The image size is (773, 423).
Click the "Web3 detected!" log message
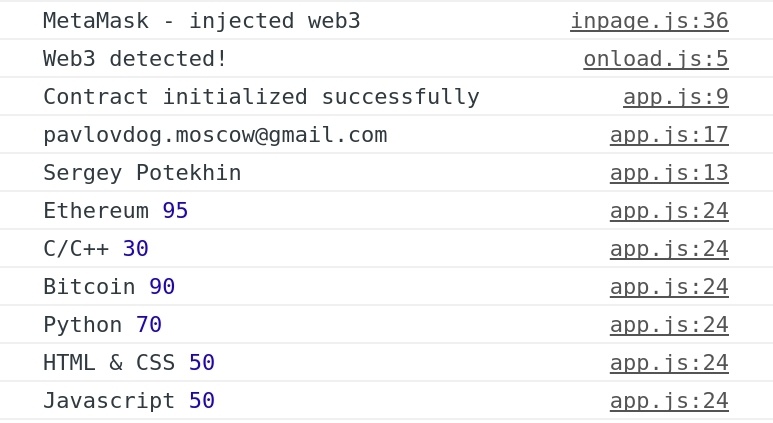(135, 59)
